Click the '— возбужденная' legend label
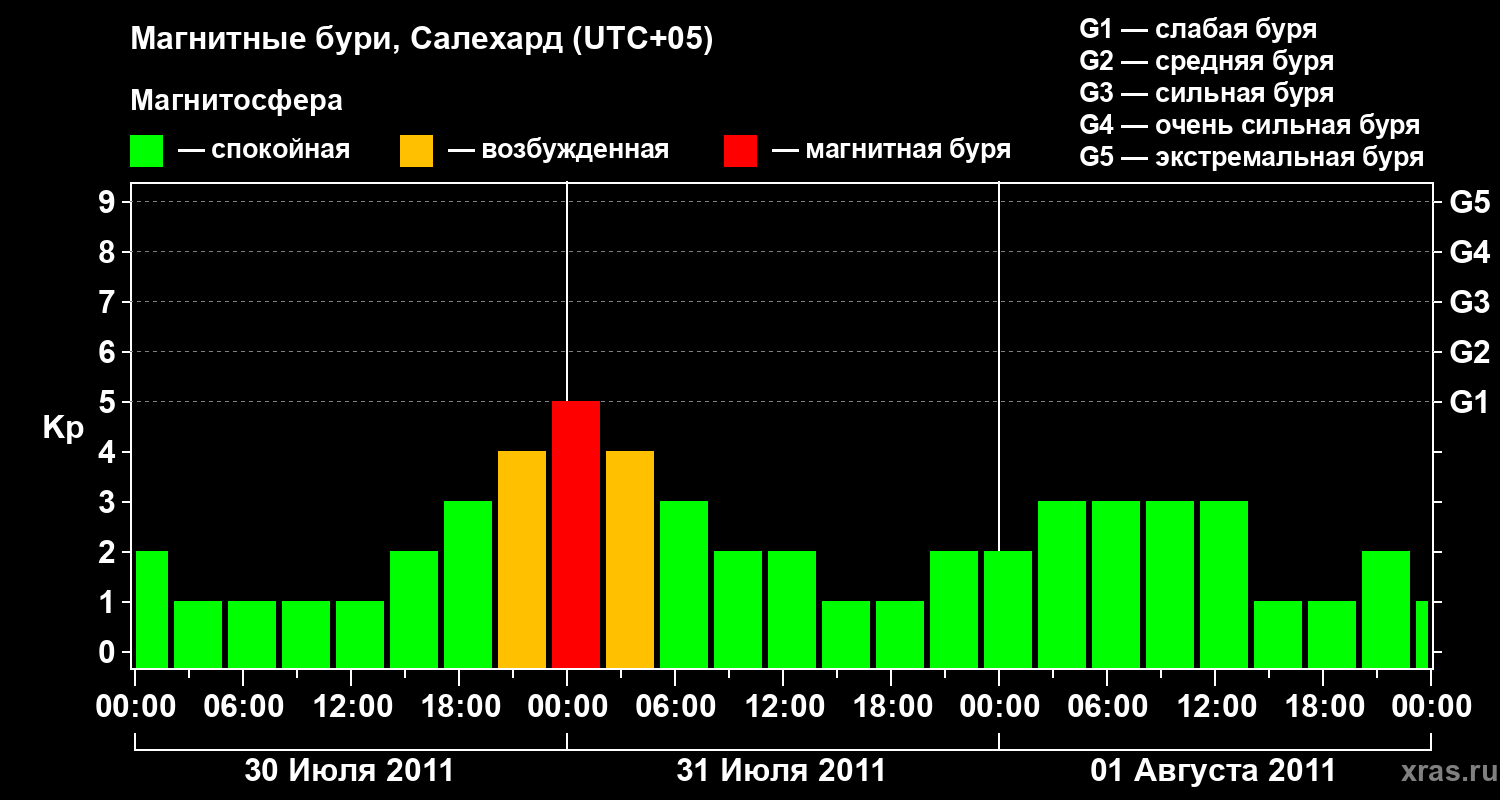The width and height of the screenshot is (1500, 800). [x=558, y=150]
